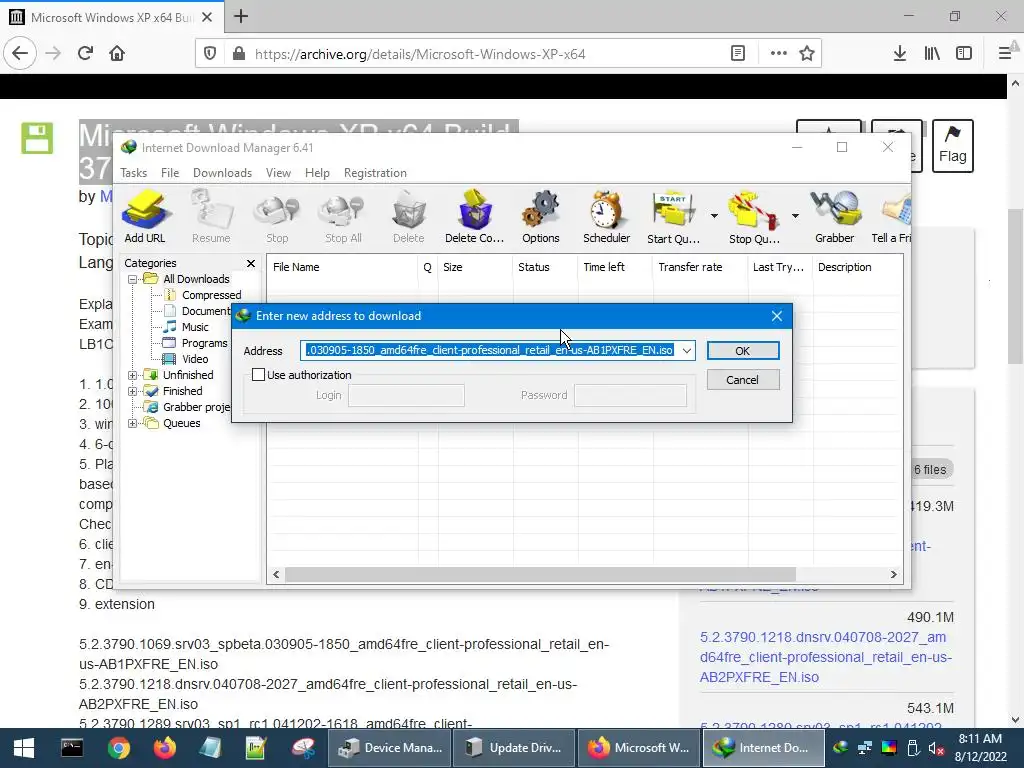
Task: Toggle the Firefox sidebar icon
Action: click(964, 53)
